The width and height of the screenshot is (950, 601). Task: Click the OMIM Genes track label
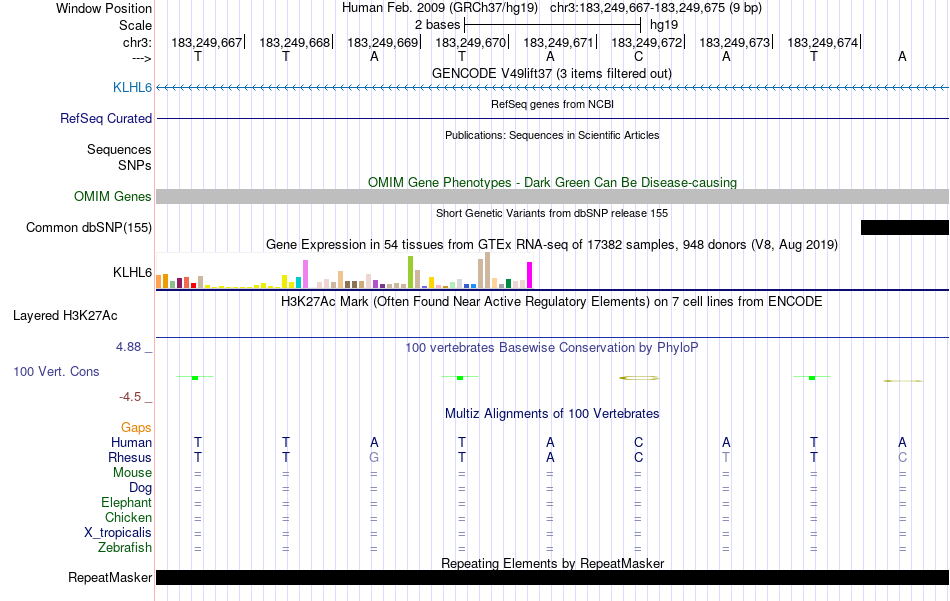(113, 196)
